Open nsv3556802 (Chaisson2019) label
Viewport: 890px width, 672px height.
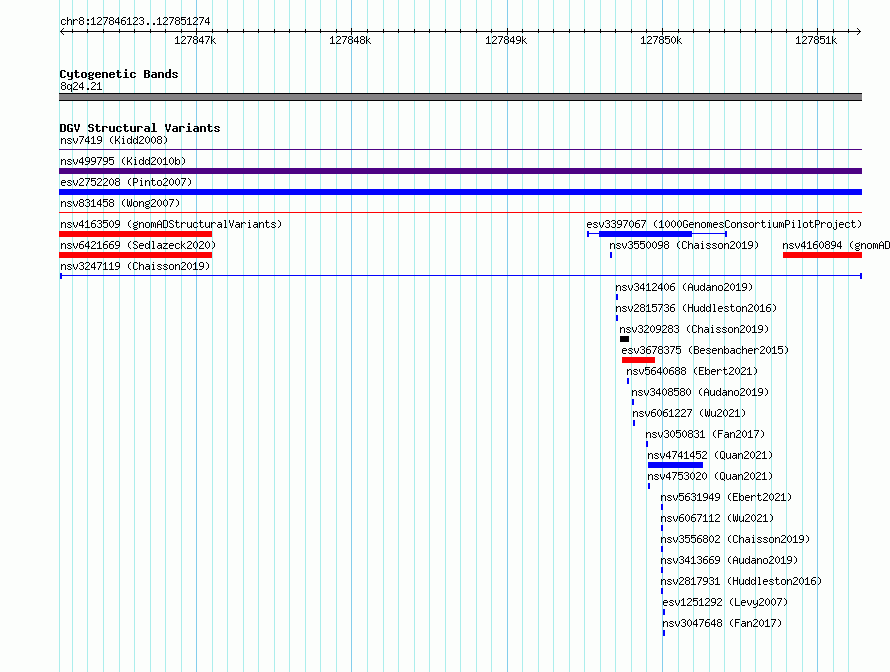(x=735, y=539)
